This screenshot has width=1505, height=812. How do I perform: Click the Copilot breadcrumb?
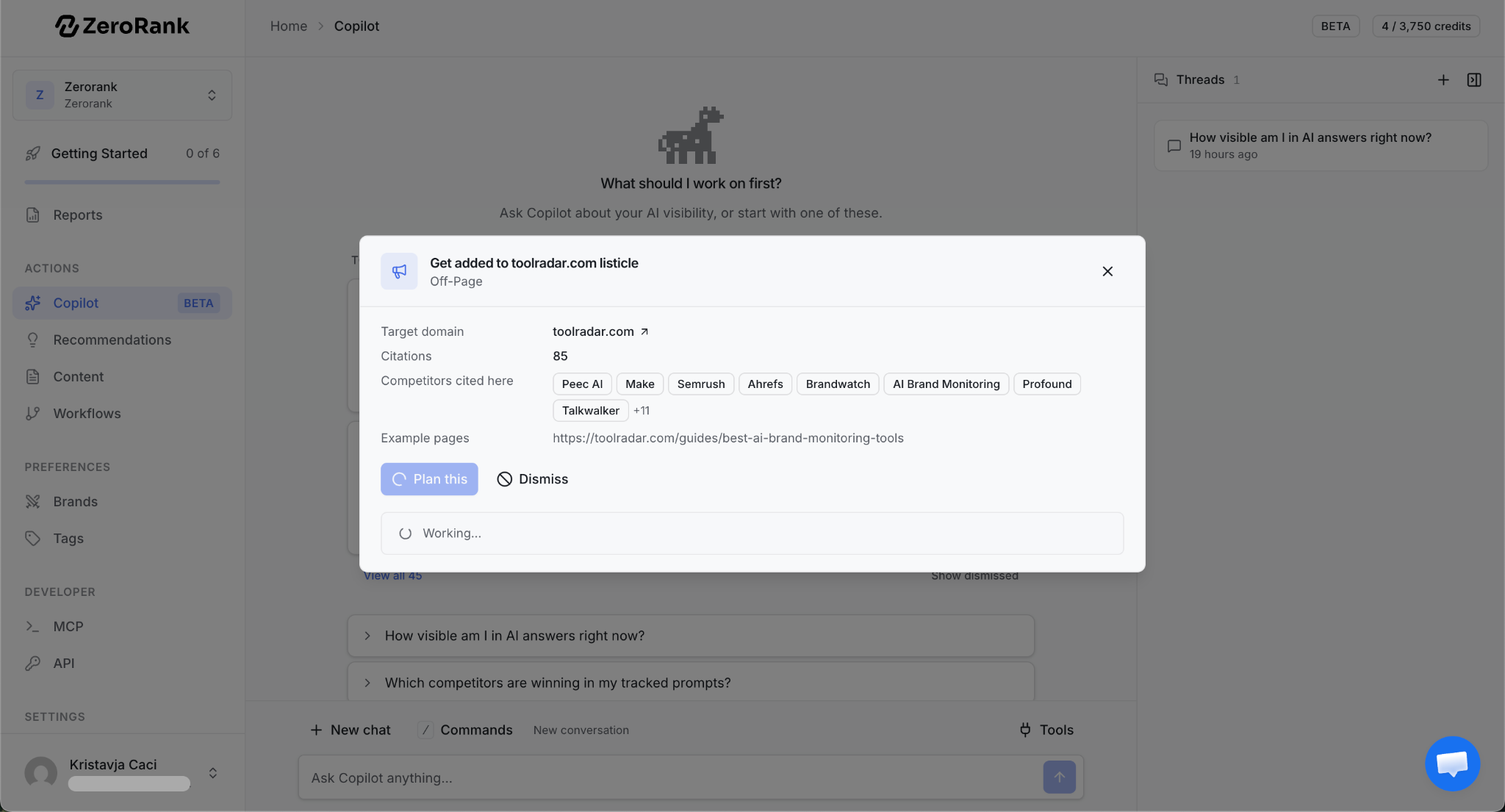(356, 26)
